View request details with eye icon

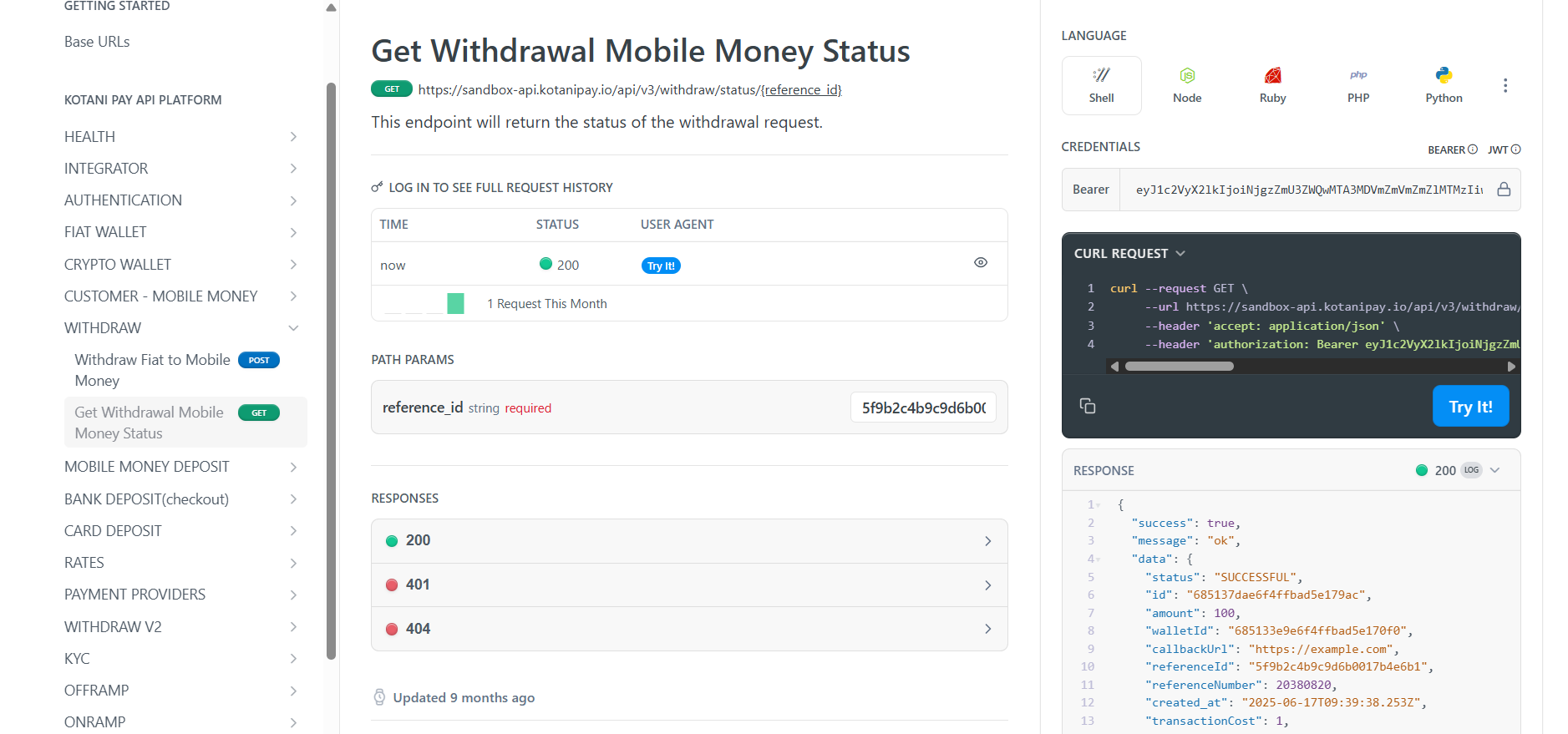pos(981,262)
